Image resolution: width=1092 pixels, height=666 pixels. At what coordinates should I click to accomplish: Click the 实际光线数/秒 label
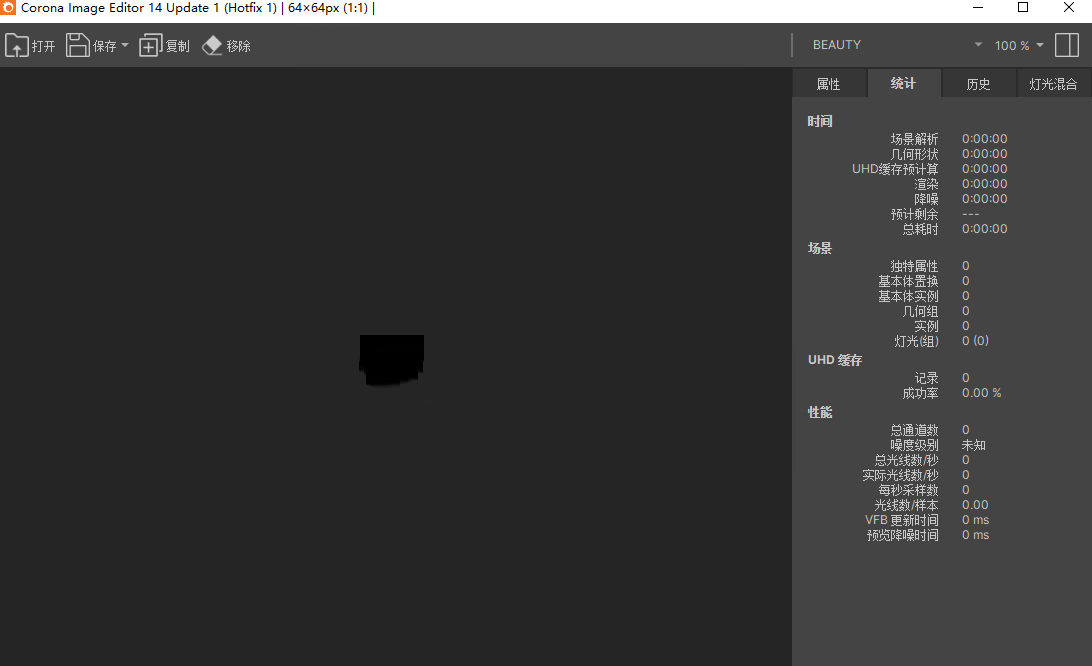(900, 475)
